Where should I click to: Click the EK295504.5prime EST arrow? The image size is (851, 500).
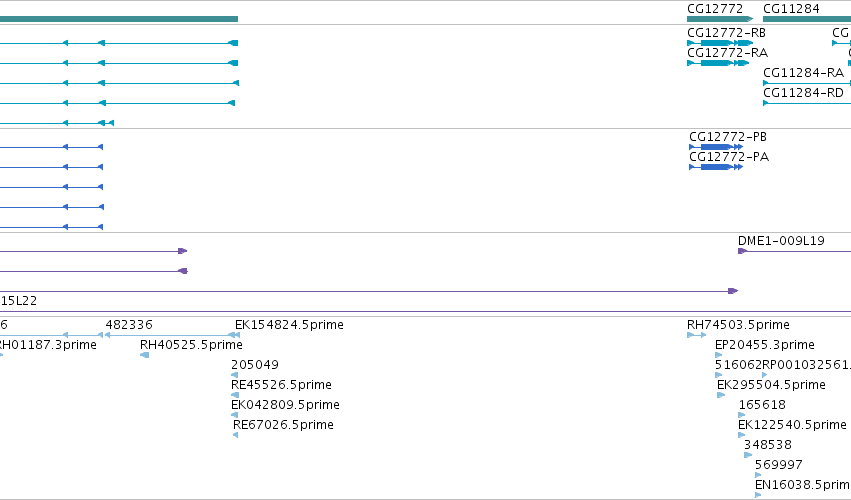pyautogui.click(x=721, y=395)
